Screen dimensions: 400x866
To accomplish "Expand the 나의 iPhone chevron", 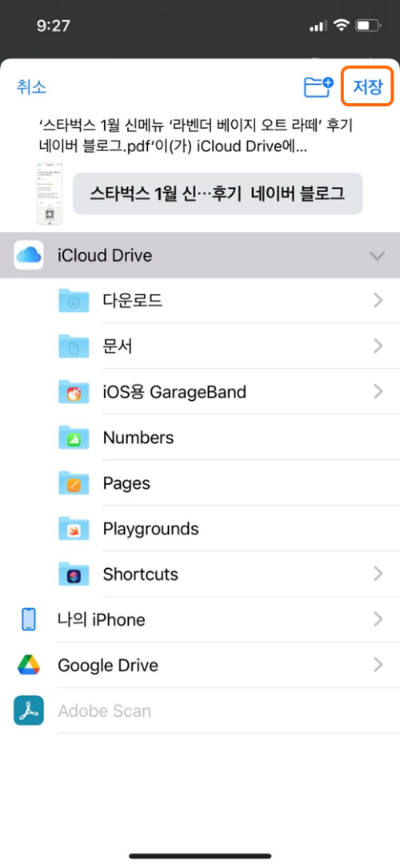I will (x=378, y=619).
